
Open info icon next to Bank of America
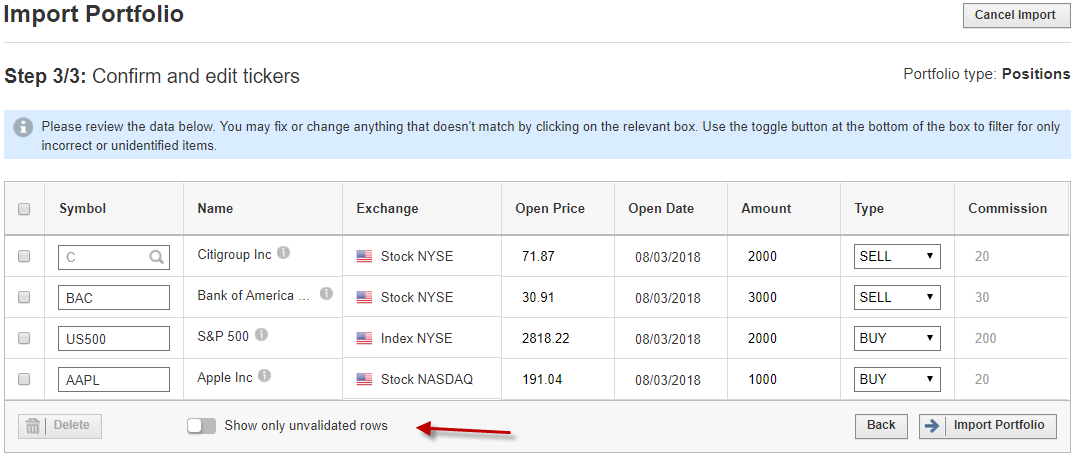pos(327,294)
